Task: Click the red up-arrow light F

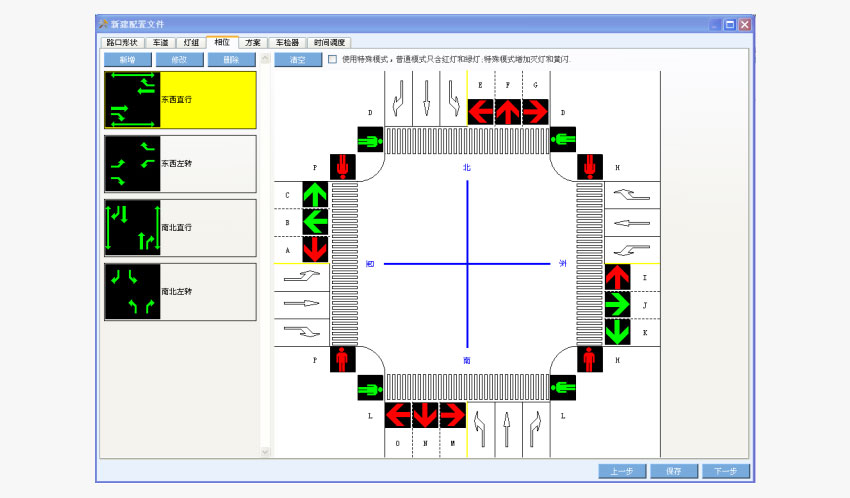Action: [x=507, y=111]
